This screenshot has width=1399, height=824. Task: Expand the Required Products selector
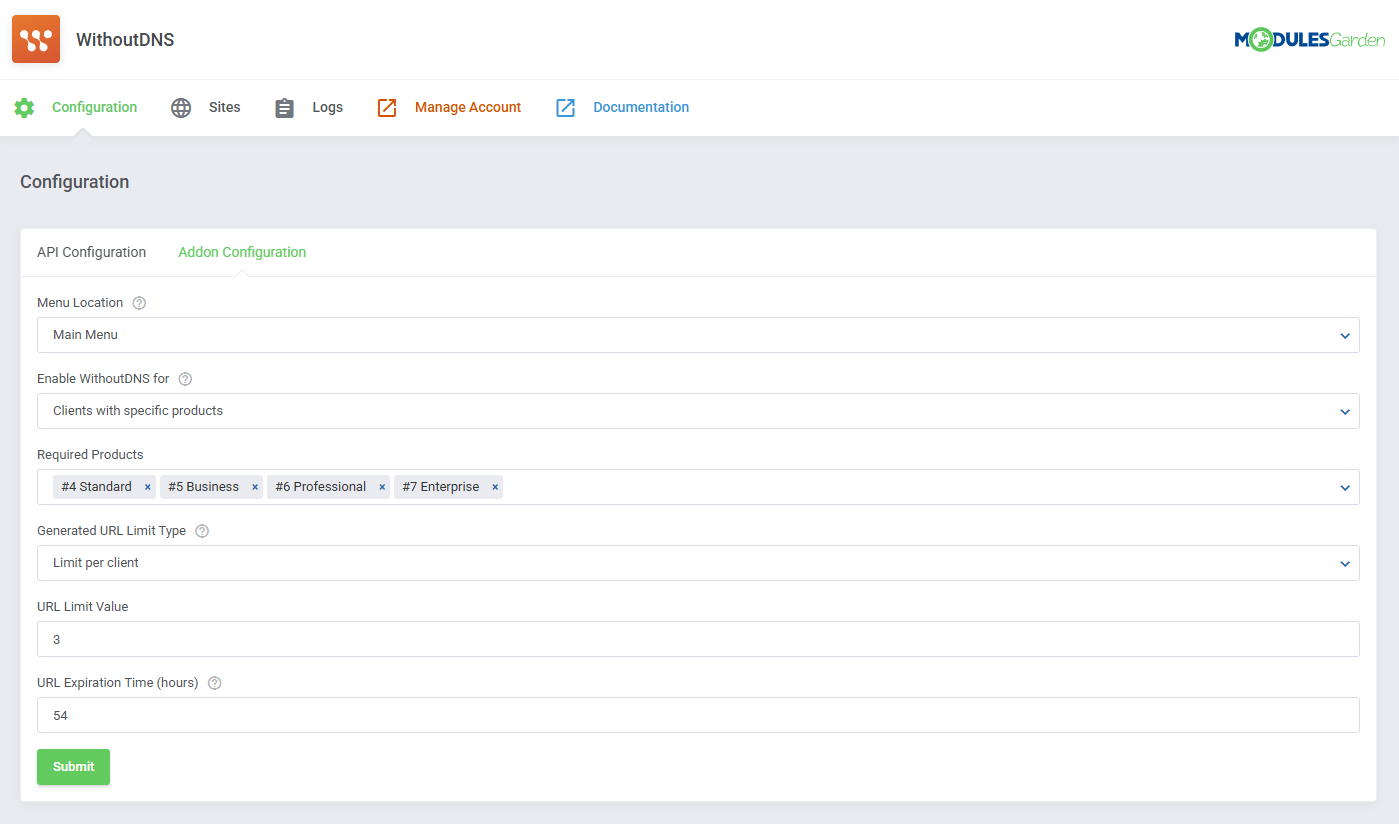coord(1344,486)
